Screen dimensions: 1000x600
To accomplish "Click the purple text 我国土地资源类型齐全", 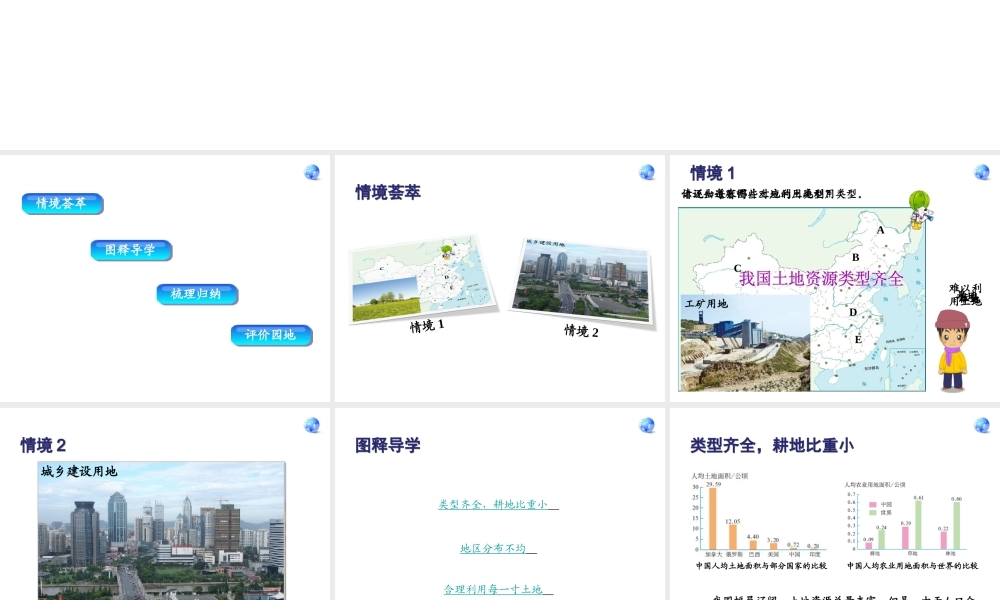I will pos(821,279).
